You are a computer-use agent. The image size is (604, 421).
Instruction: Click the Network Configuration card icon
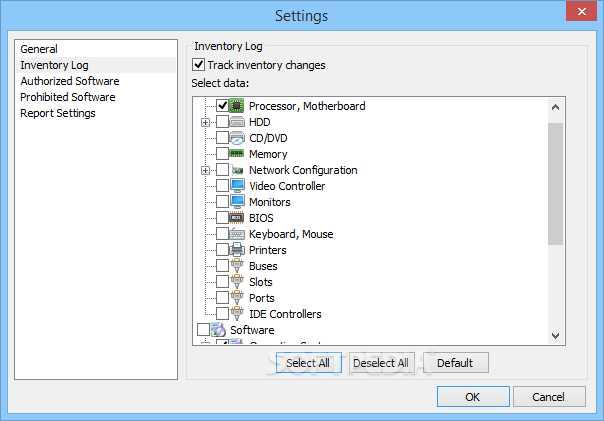(237, 170)
